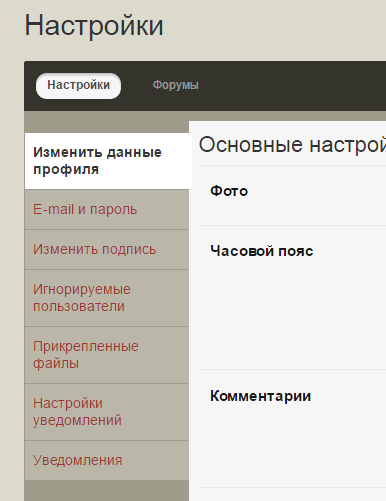
Task: Click the Фото field label
Action: pyautogui.click(x=229, y=191)
